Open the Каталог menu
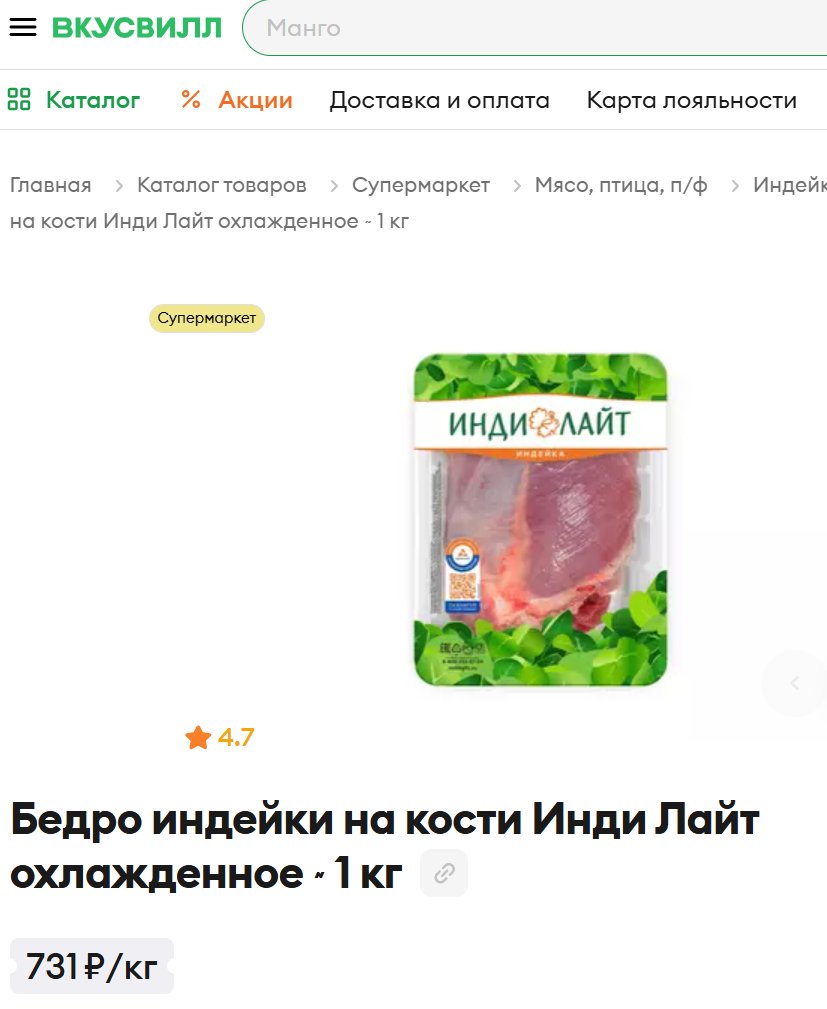 click(93, 100)
